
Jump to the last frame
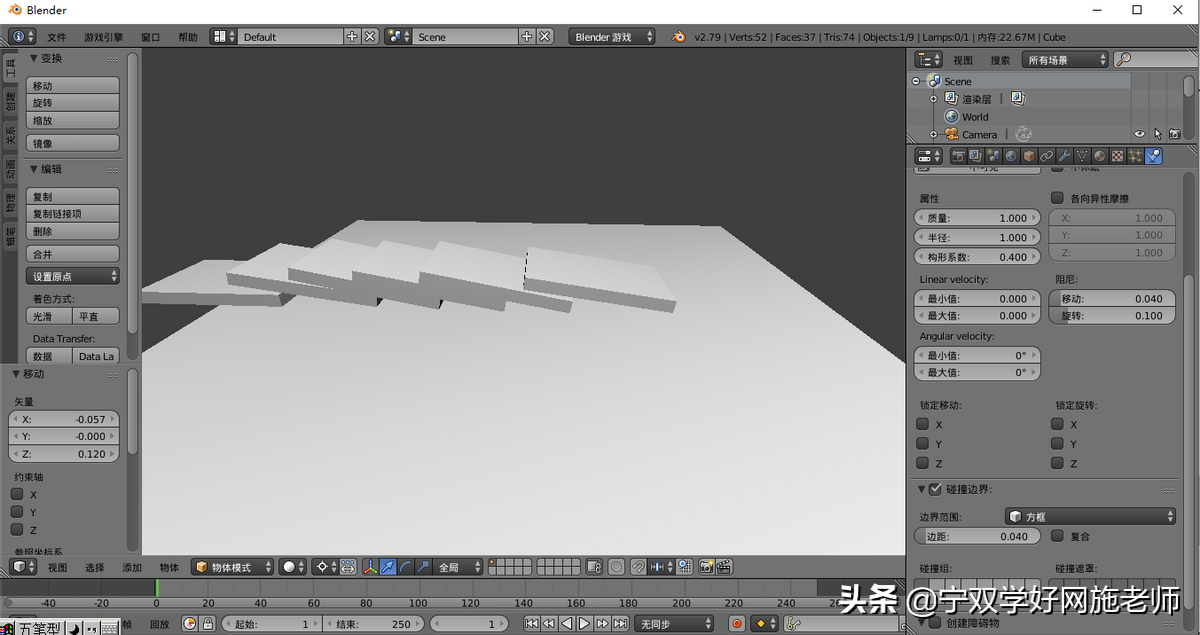point(620,624)
